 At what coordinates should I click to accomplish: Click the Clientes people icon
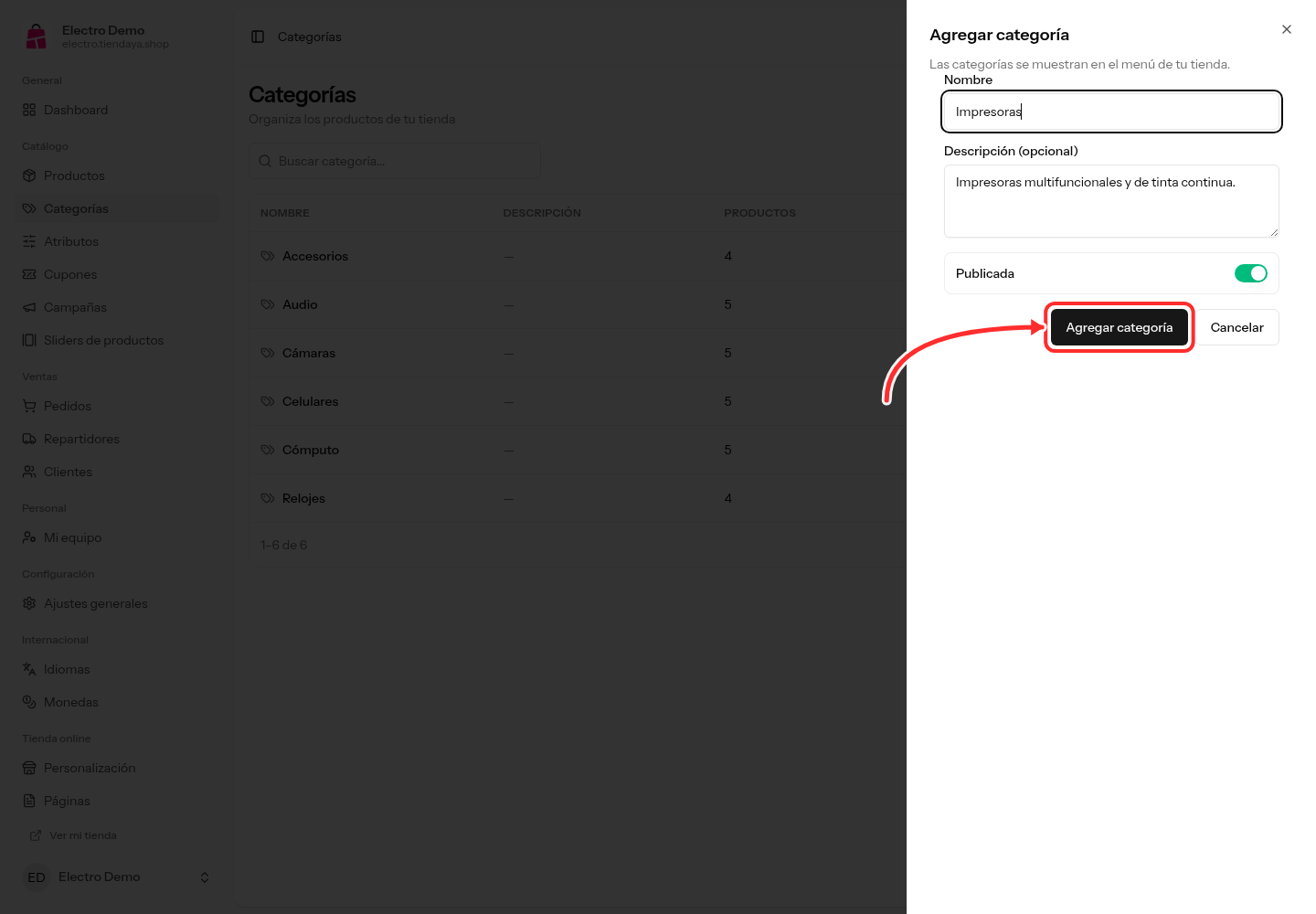(x=29, y=472)
